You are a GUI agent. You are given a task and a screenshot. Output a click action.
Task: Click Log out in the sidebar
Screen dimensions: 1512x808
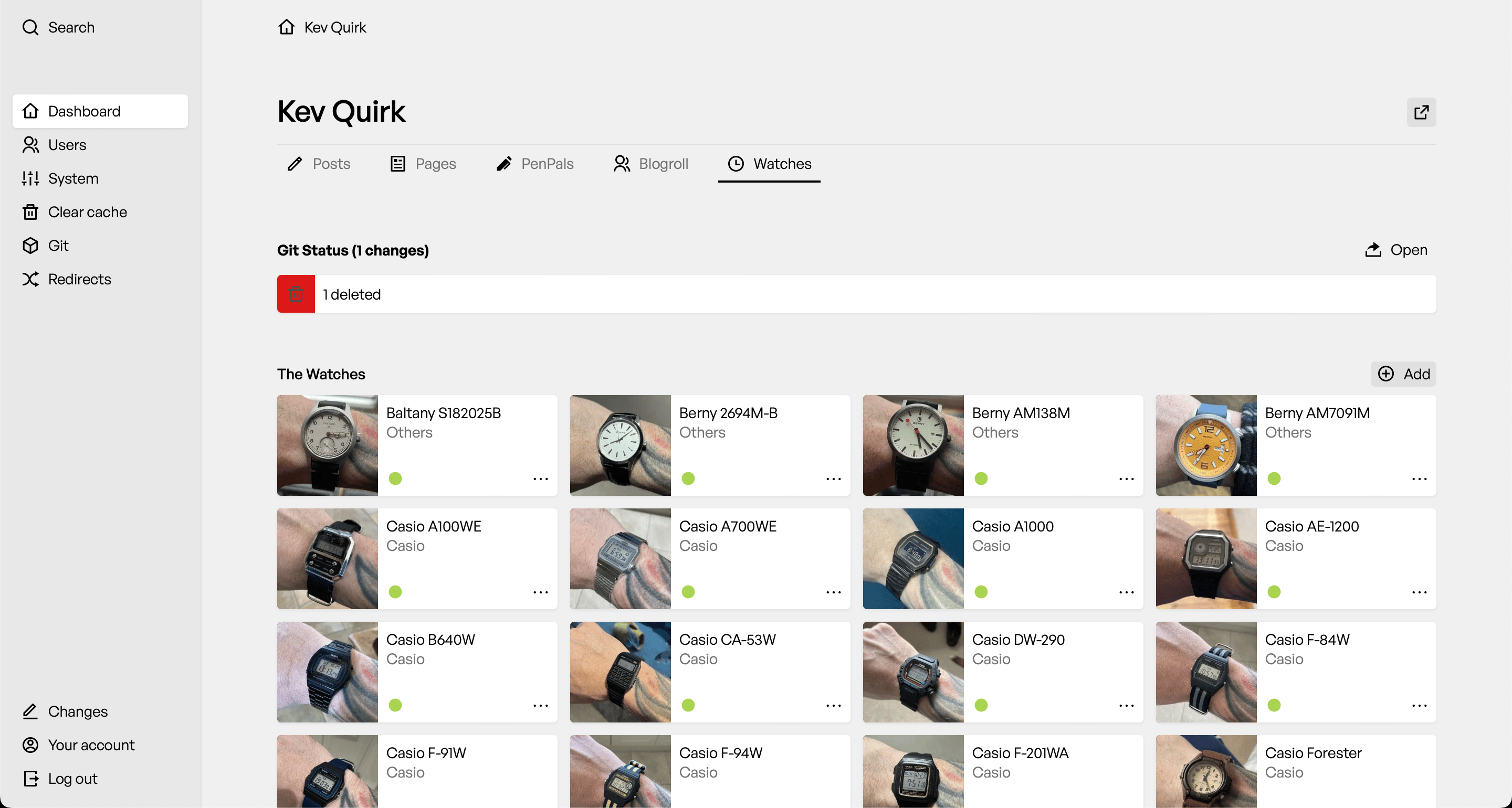coord(100,779)
